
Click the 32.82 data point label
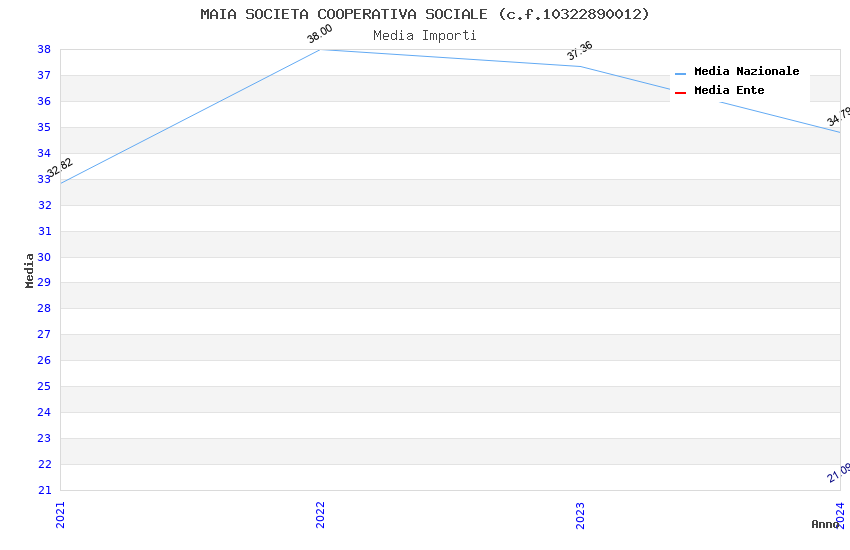coord(60,167)
